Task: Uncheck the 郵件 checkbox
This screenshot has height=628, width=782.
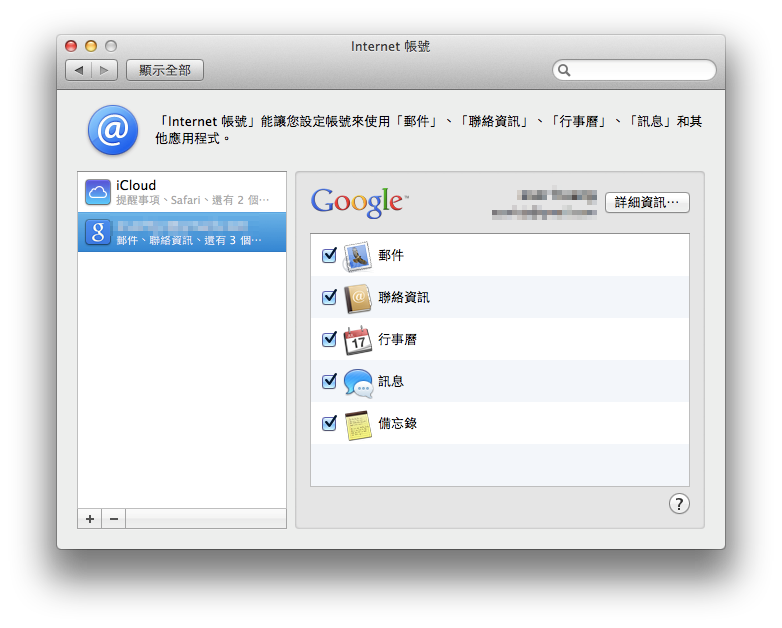Action: click(329, 255)
